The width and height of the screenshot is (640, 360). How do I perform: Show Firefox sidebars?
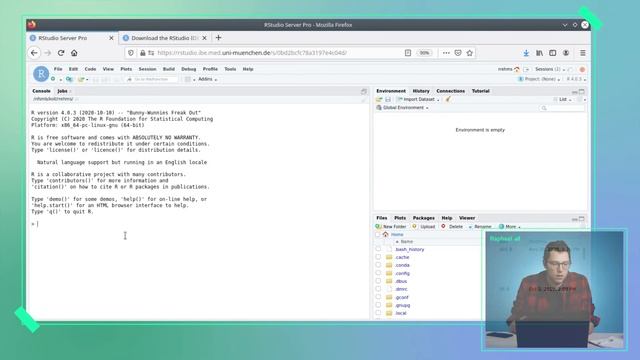(x=553, y=53)
